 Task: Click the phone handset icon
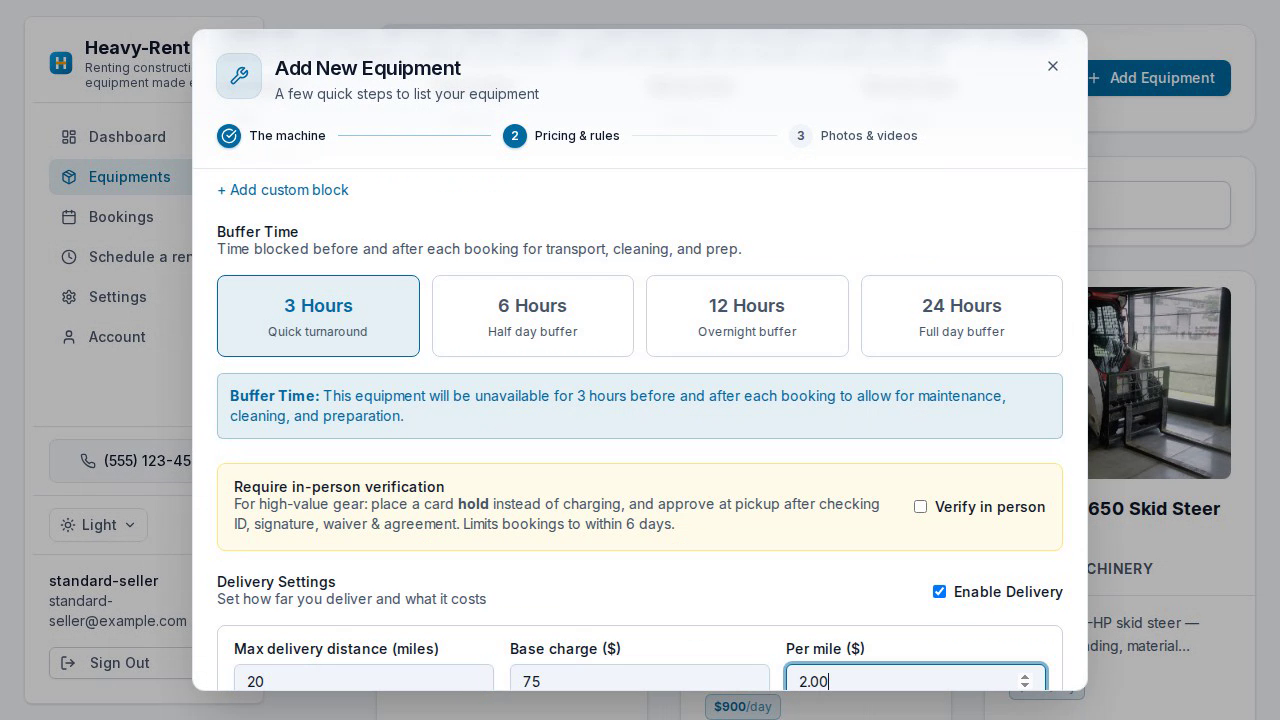[x=88, y=461]
